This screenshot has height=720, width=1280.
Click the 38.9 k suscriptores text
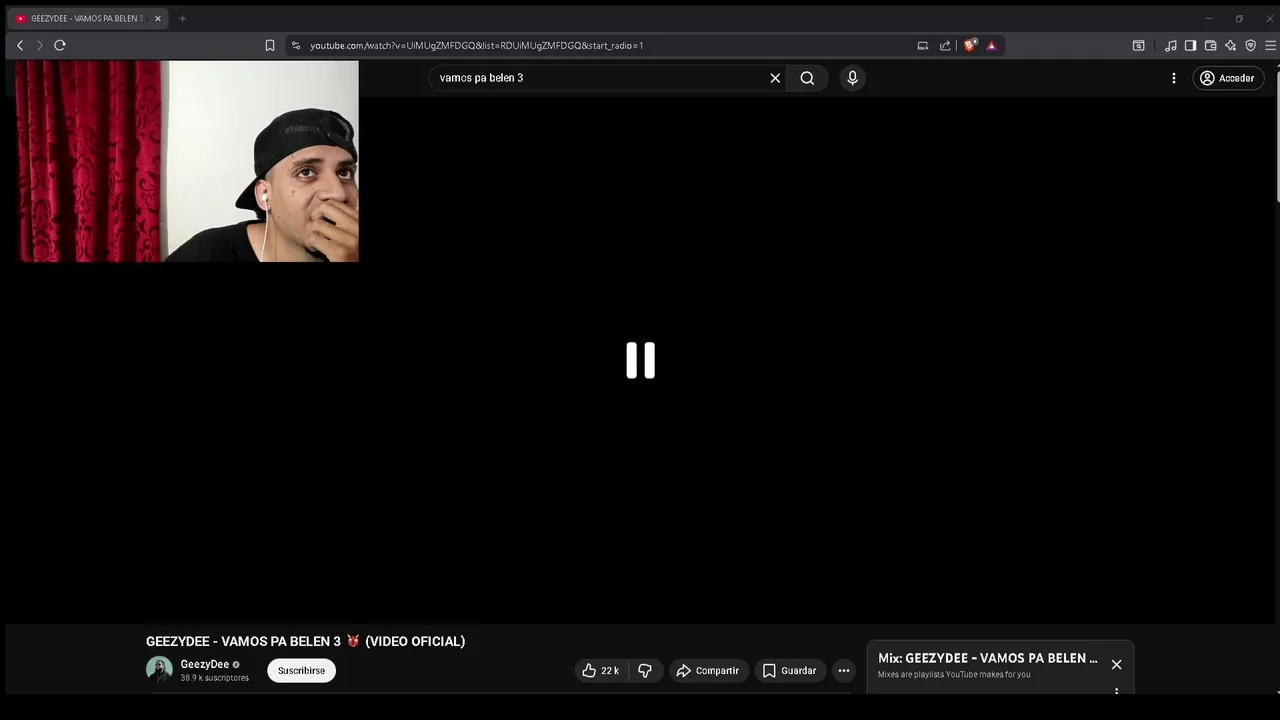[x=214, y=678]
